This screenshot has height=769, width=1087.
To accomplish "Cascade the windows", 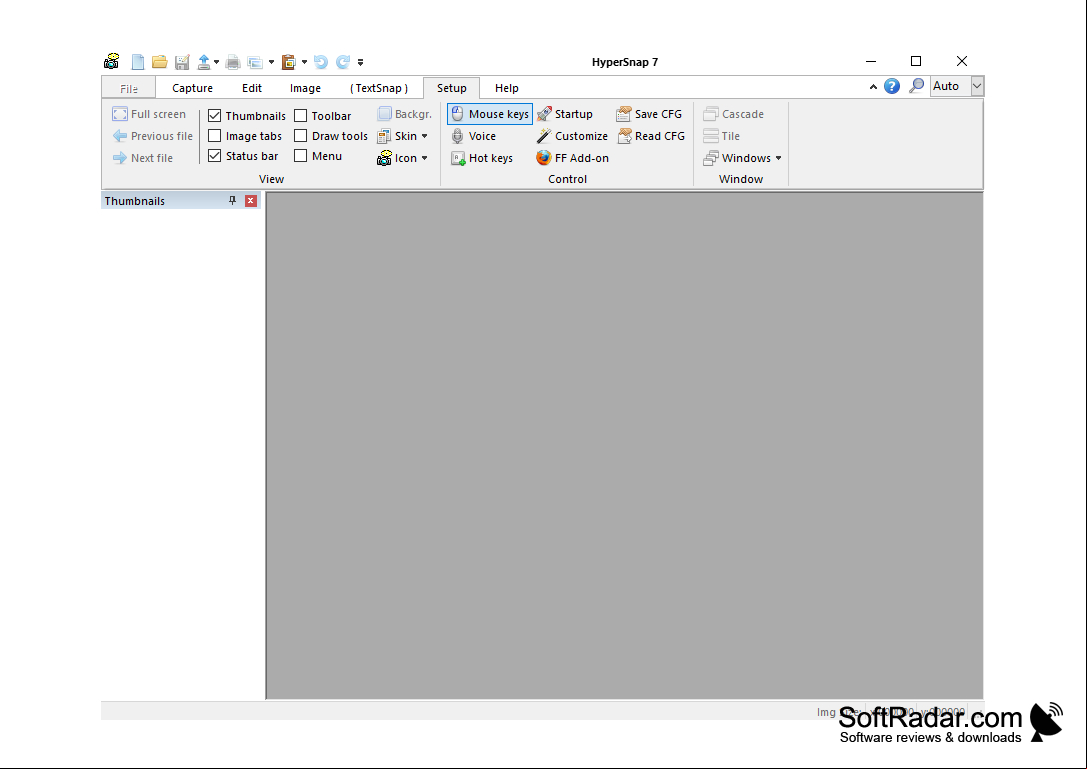I will tap(733, 114).
